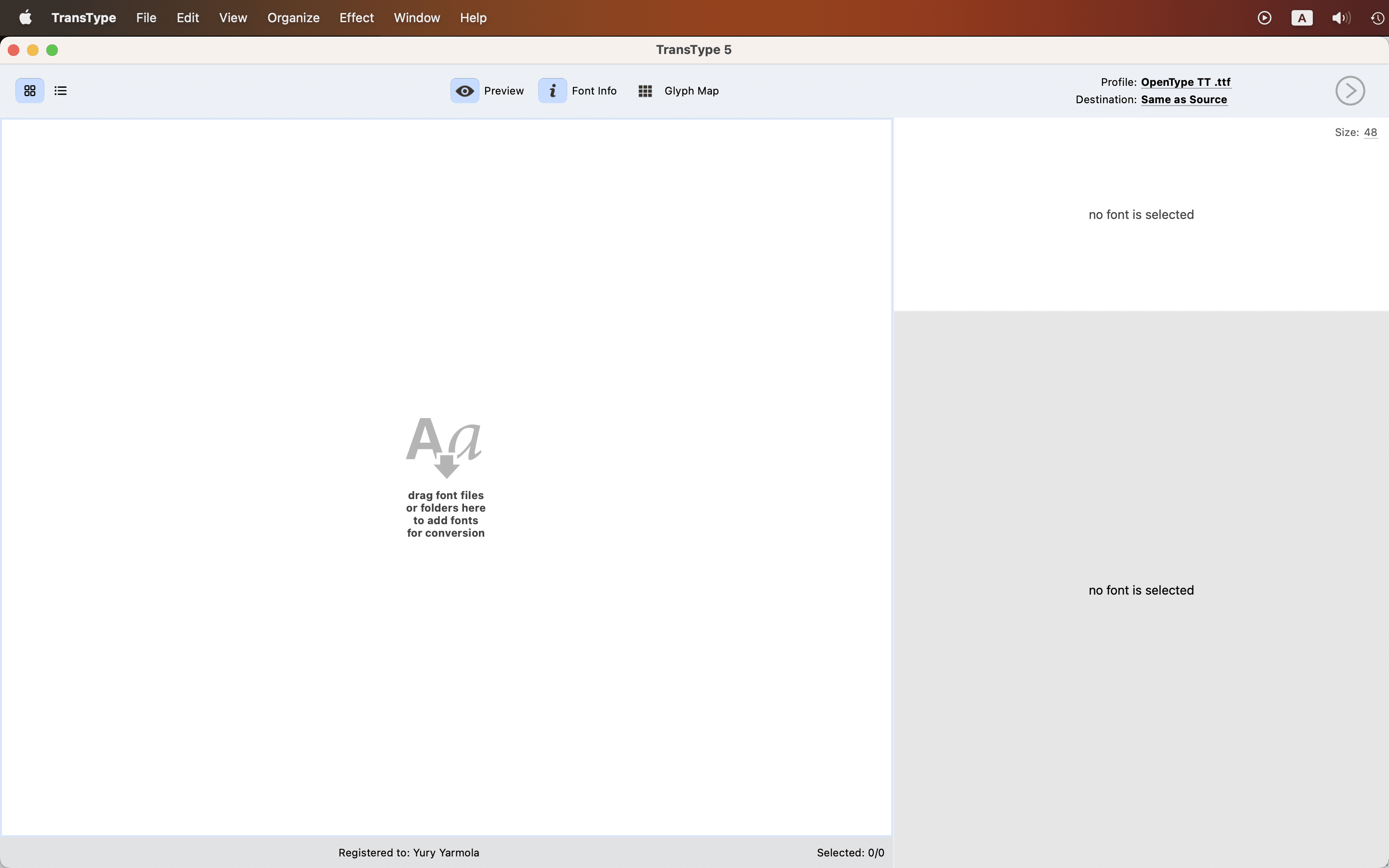1389x868 pixels.
Task: Click the Glyph Map label in toolbar
Action: (692, 91)
